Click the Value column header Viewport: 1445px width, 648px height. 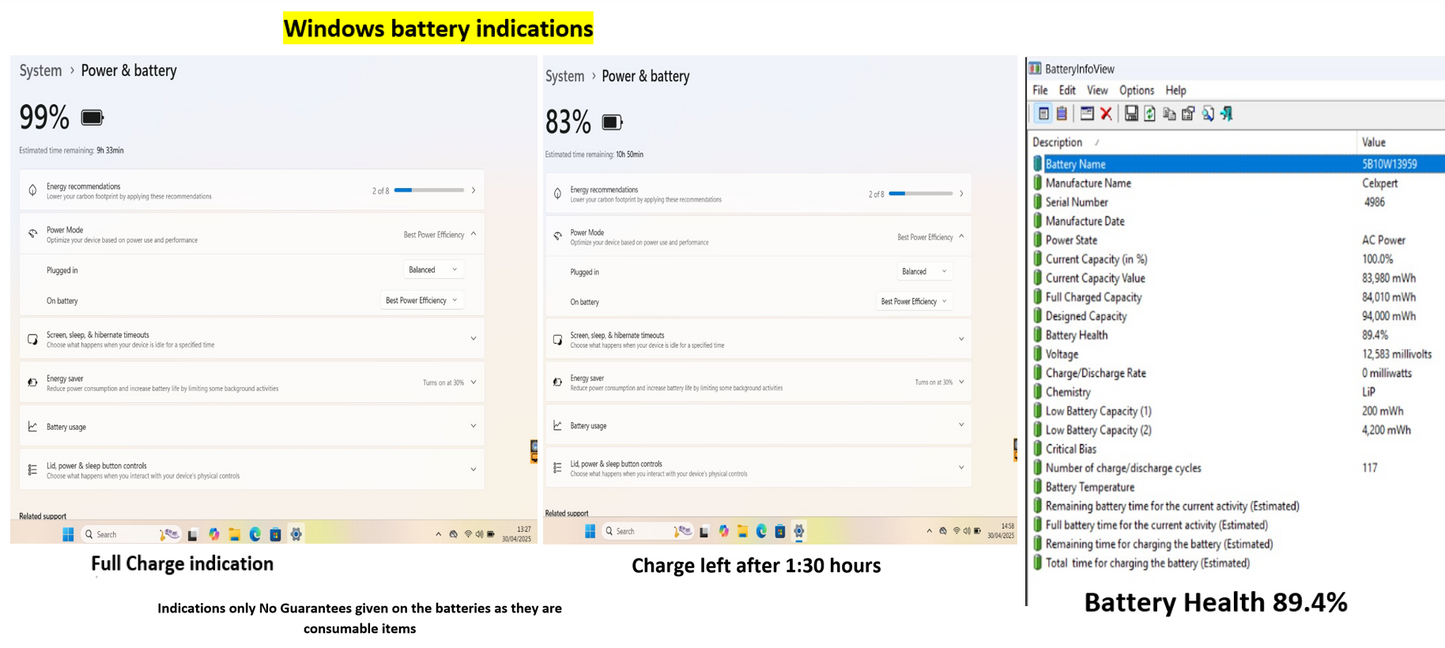tap(1373, 142)
